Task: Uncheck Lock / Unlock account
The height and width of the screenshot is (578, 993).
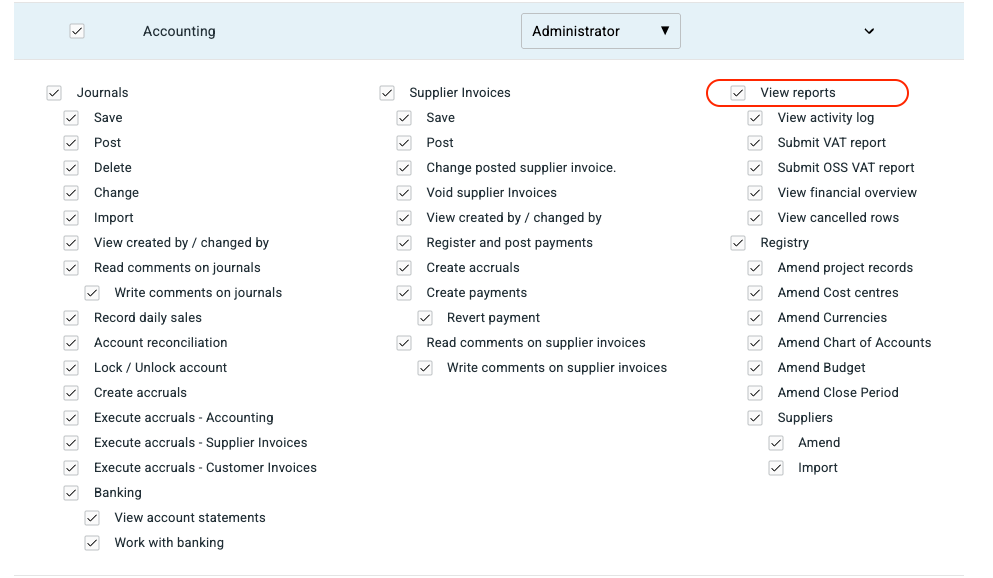Action: click(71, 368)
